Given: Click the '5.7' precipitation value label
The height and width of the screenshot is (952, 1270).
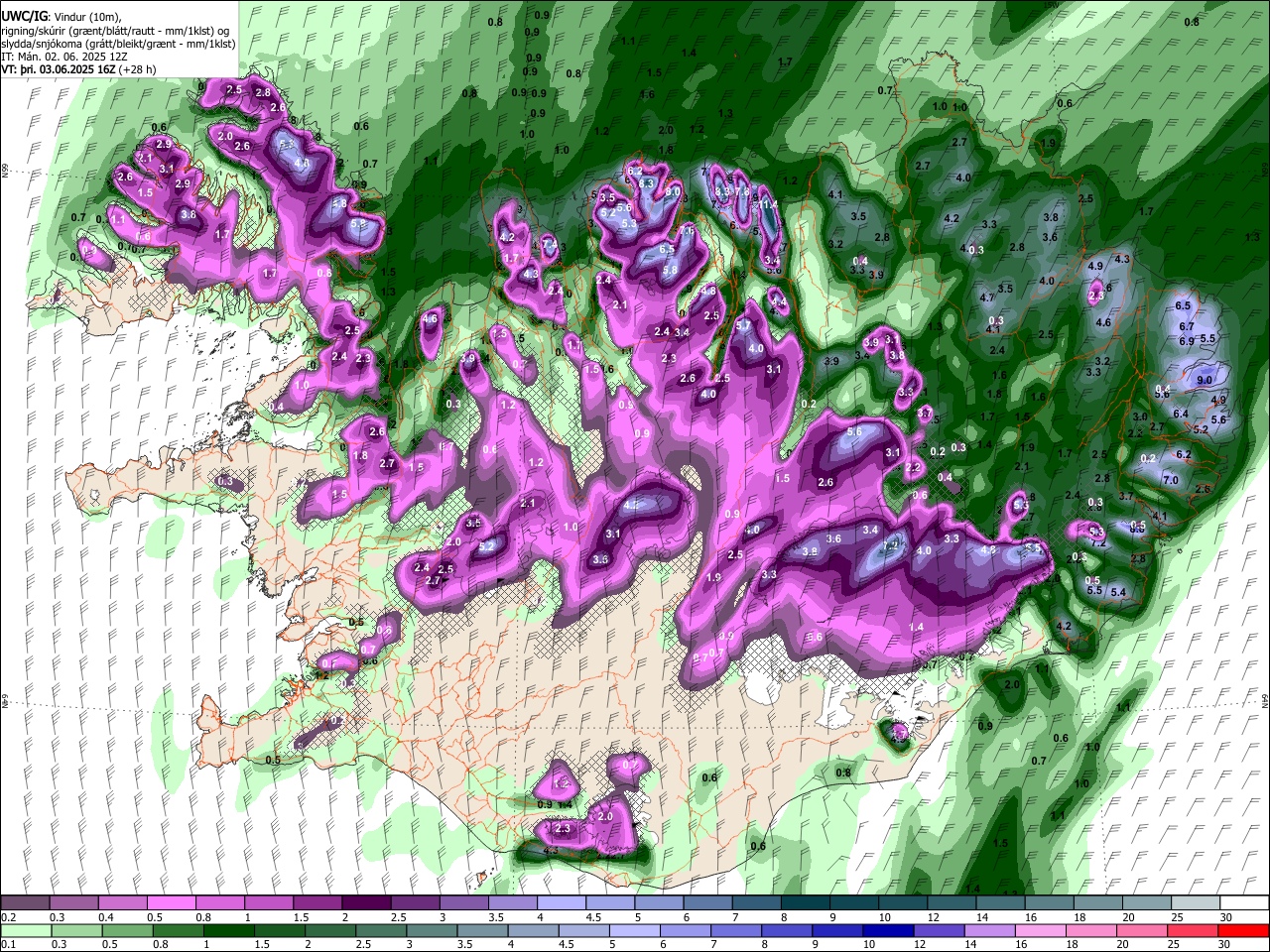Looking at the screenshot, I should tap(743, 325).
